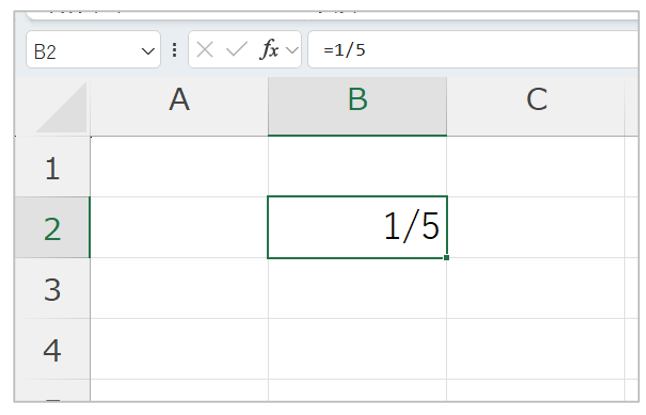This screenshot has height=415, width=646.
Task: Click the formula bar containing =1/5
Action: [x=473, y=49]
